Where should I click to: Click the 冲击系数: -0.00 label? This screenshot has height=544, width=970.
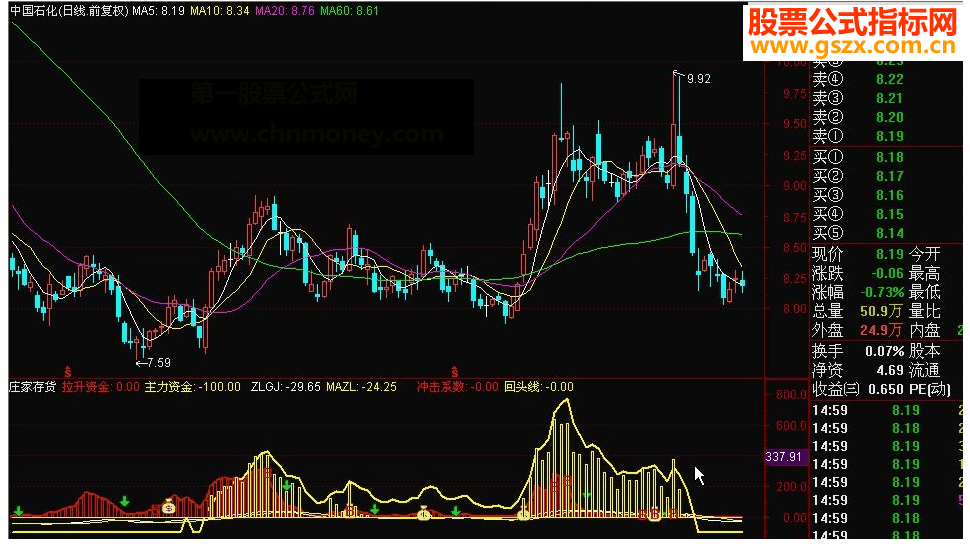(x=457, y=387)
